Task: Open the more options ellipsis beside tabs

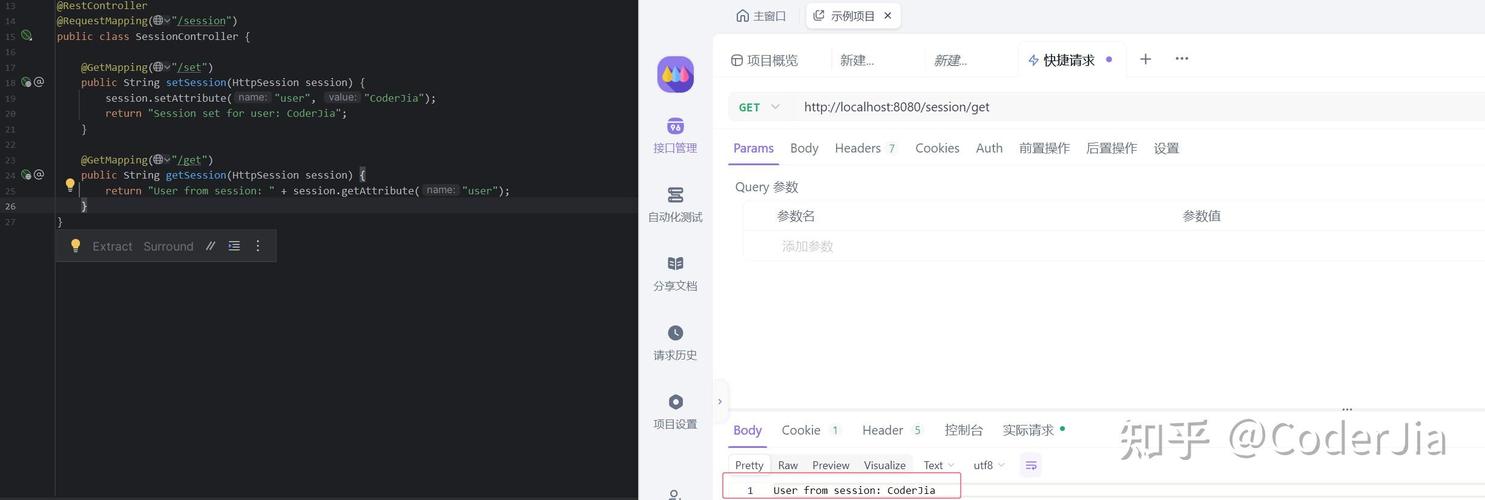Action: [1182, 59]
